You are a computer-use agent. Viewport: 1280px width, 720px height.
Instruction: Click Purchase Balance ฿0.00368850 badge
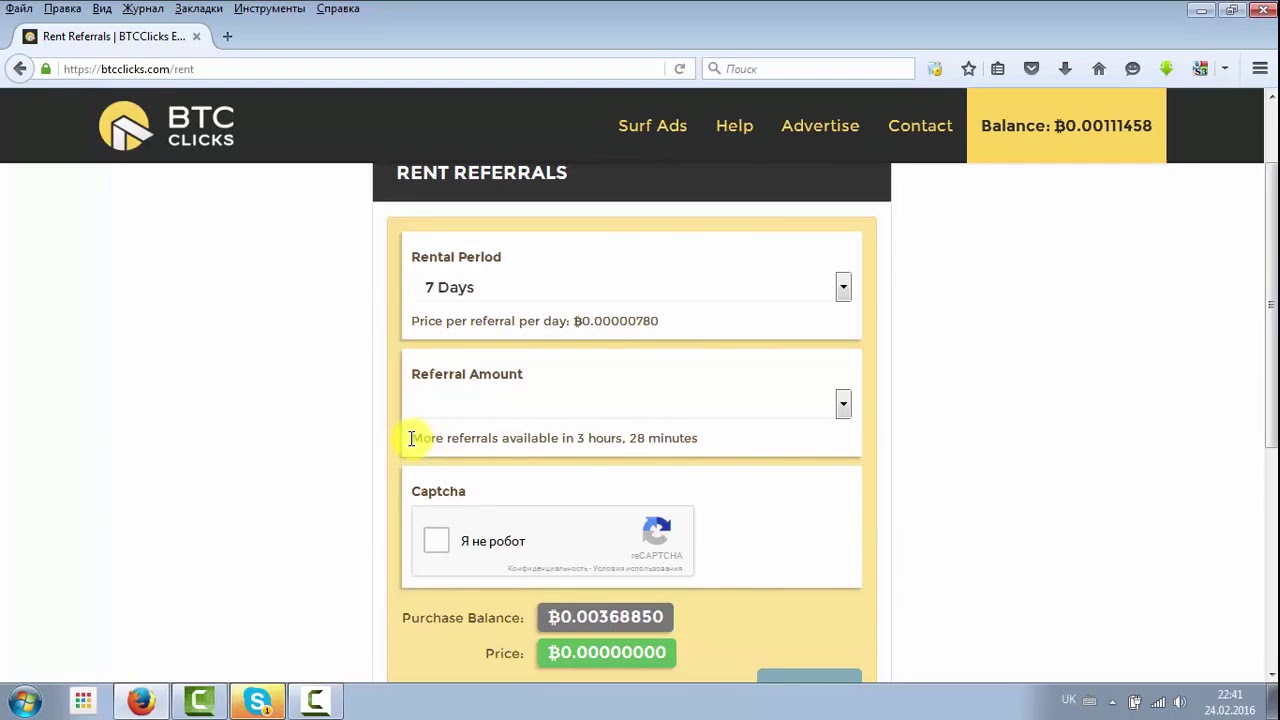pyautogui.click(x=605, y=617)
